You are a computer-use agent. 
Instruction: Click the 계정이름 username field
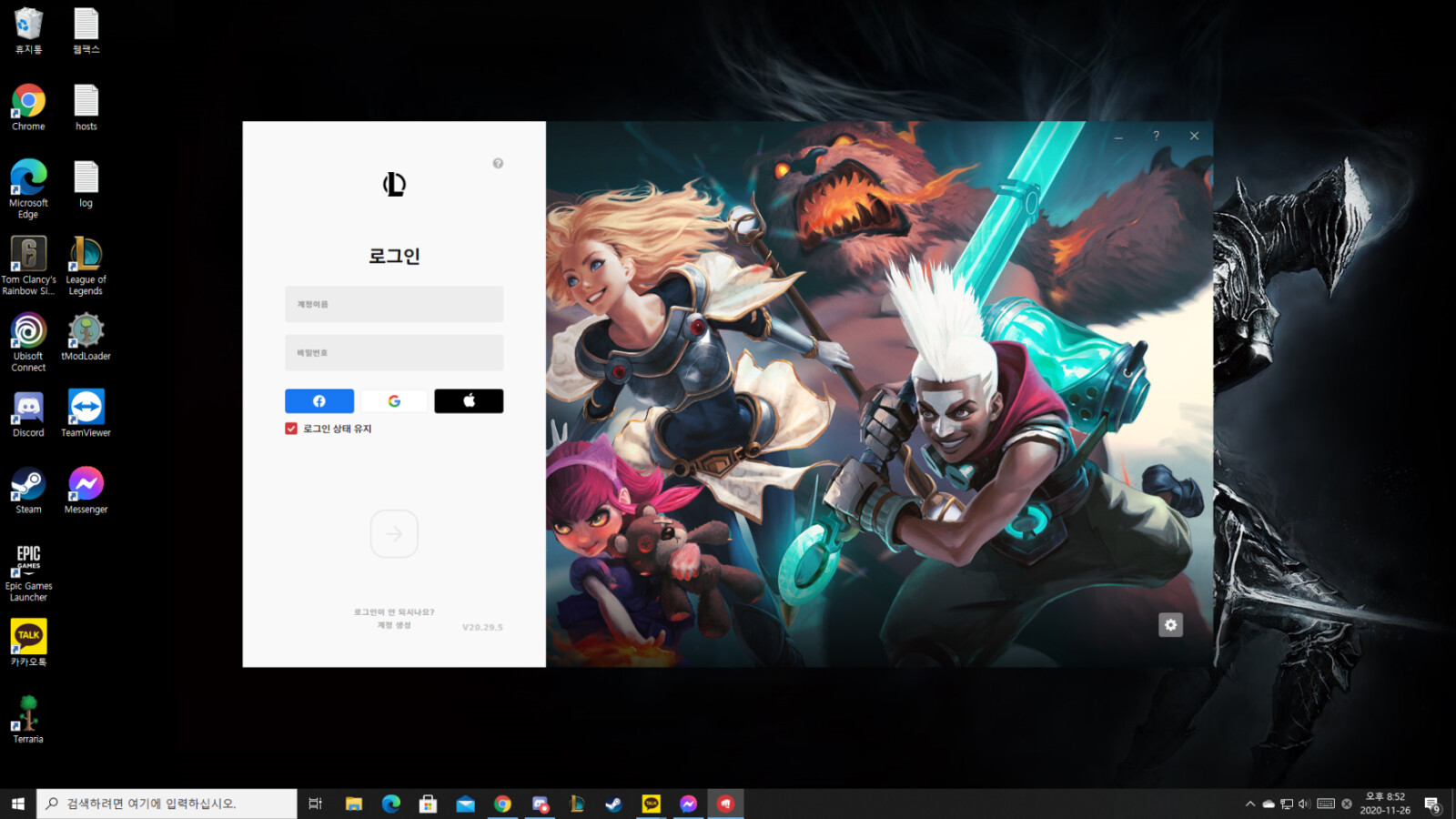pyautogui.click(x=394, y=304)
